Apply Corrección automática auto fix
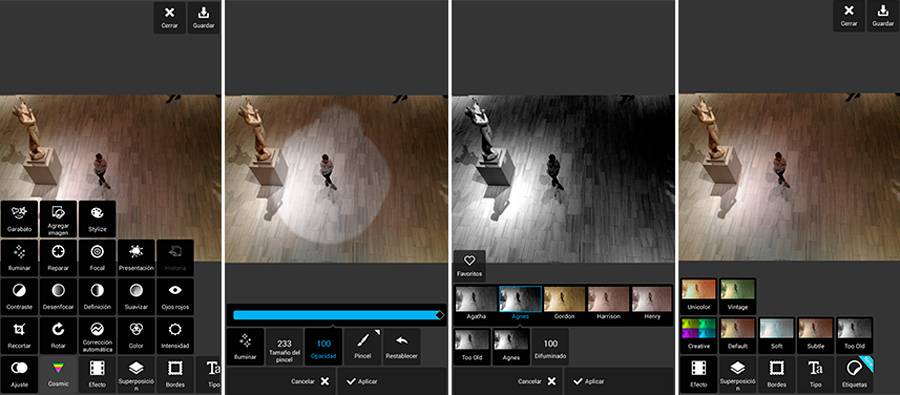Image resolution: width=900 pixels, height=395 pixels. coord(98,336)
